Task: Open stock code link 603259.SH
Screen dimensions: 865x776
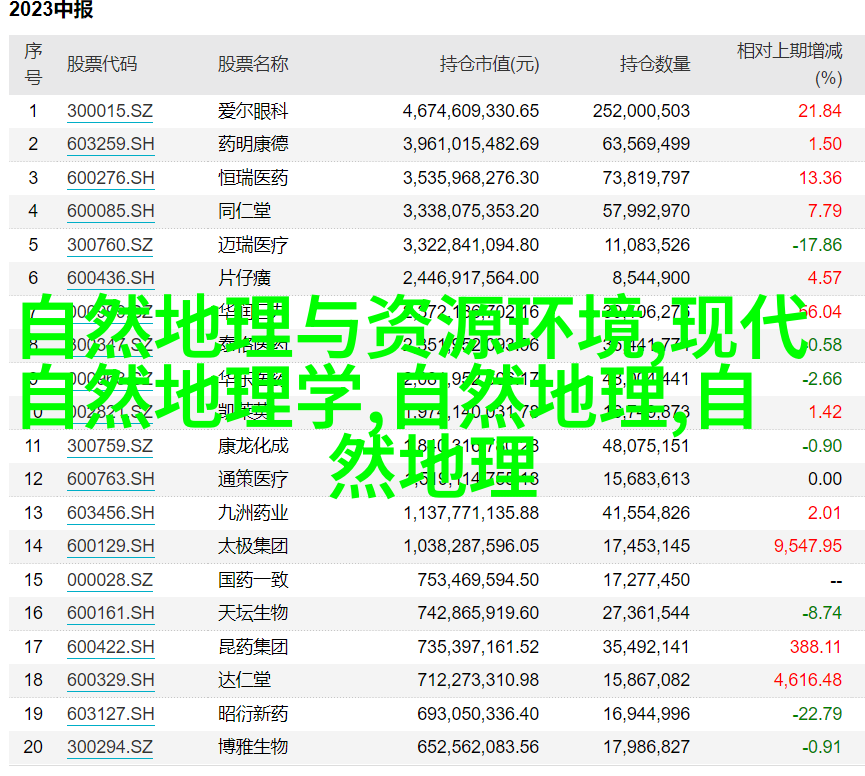Action: click(110, 144)
